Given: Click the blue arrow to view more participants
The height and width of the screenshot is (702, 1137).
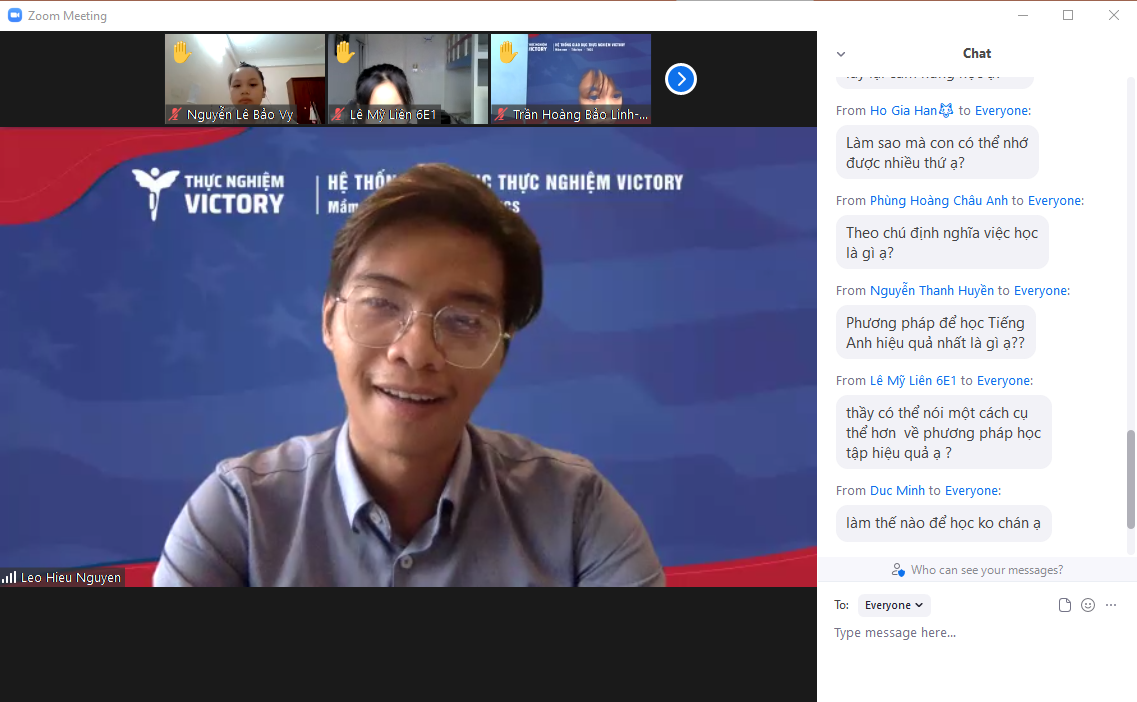Looking at the screenshot, I should click(680, 79).
